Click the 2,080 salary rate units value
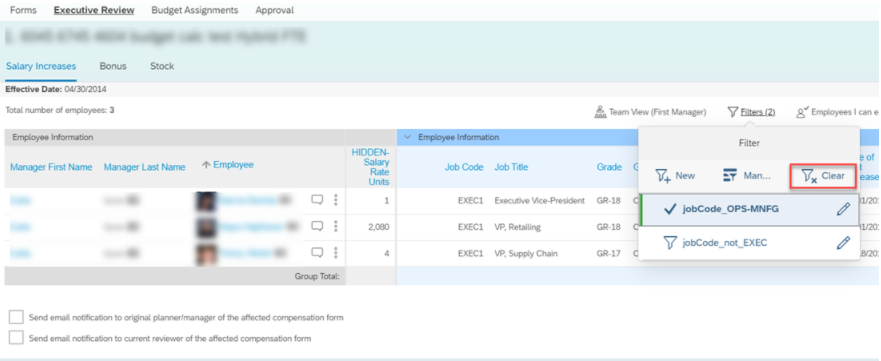The image size is (881, 361). tap(379, 227)
